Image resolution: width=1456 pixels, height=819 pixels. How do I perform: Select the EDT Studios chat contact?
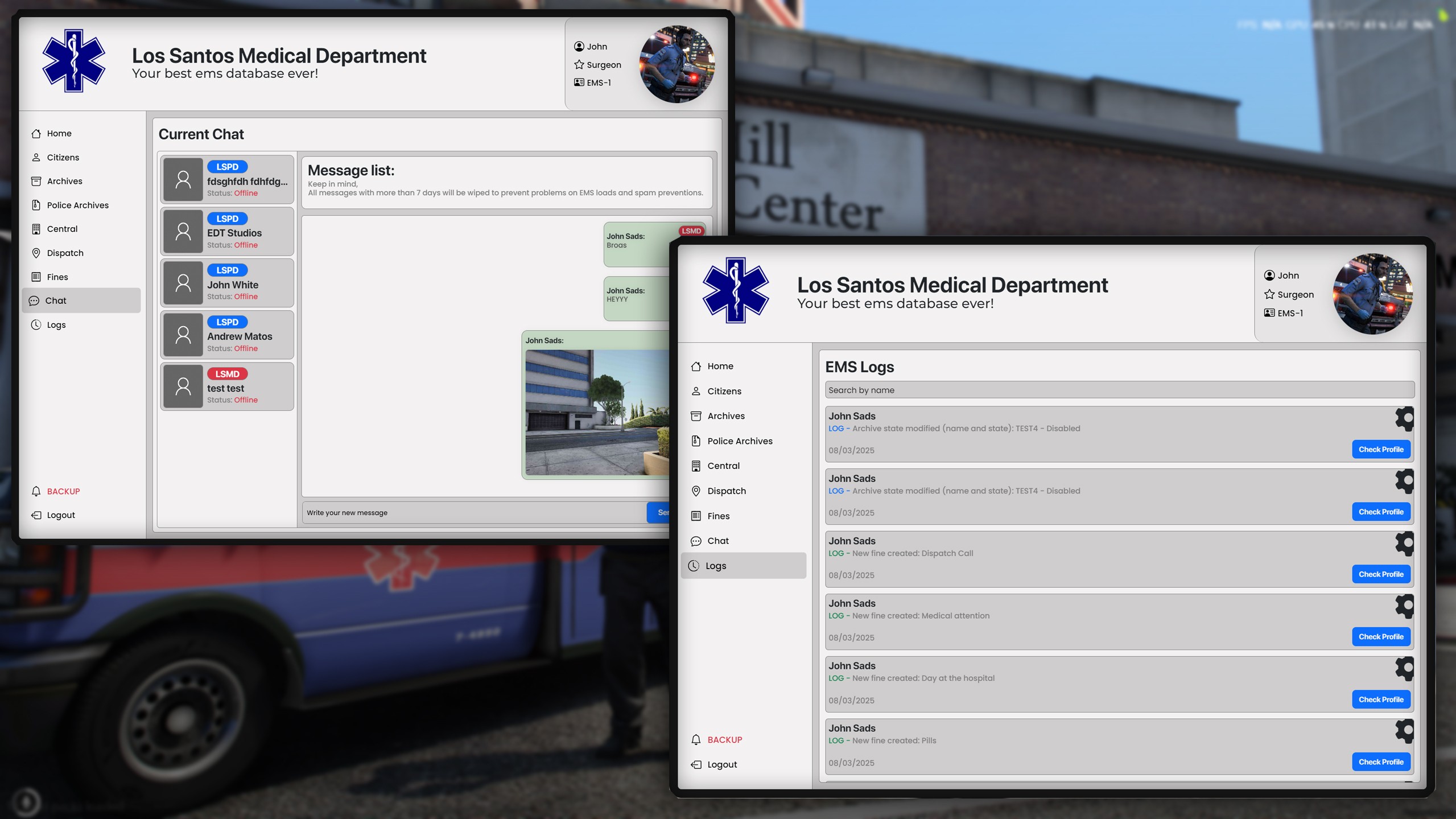pos(227,232)
